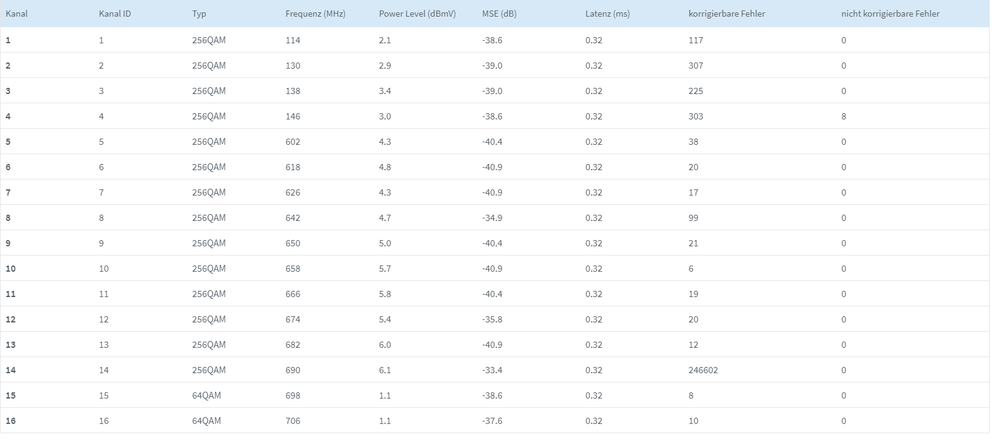The width and height of the screenshot is (999, 440).
Task: Select the Typ column header
Action: 199,14
